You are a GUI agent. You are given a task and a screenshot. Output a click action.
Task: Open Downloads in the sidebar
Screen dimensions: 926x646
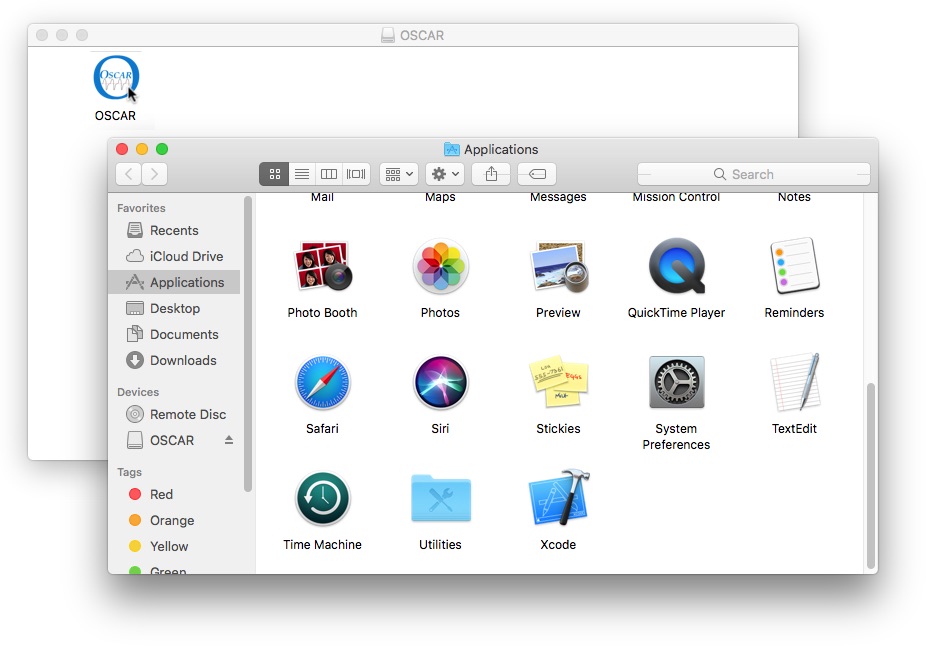[x=174, y=360]
